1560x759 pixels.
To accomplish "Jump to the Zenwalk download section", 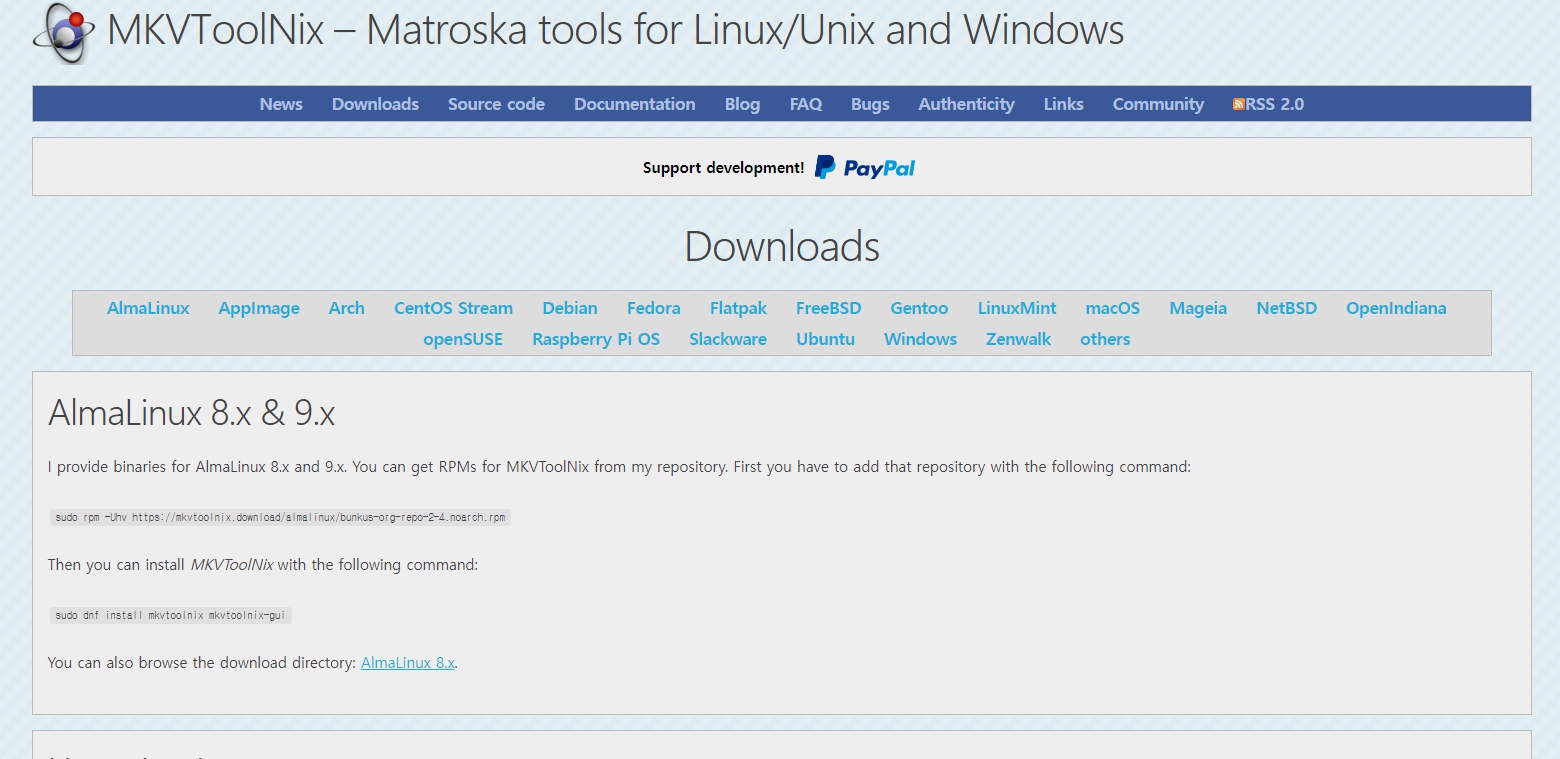I will click(1018, 339).
